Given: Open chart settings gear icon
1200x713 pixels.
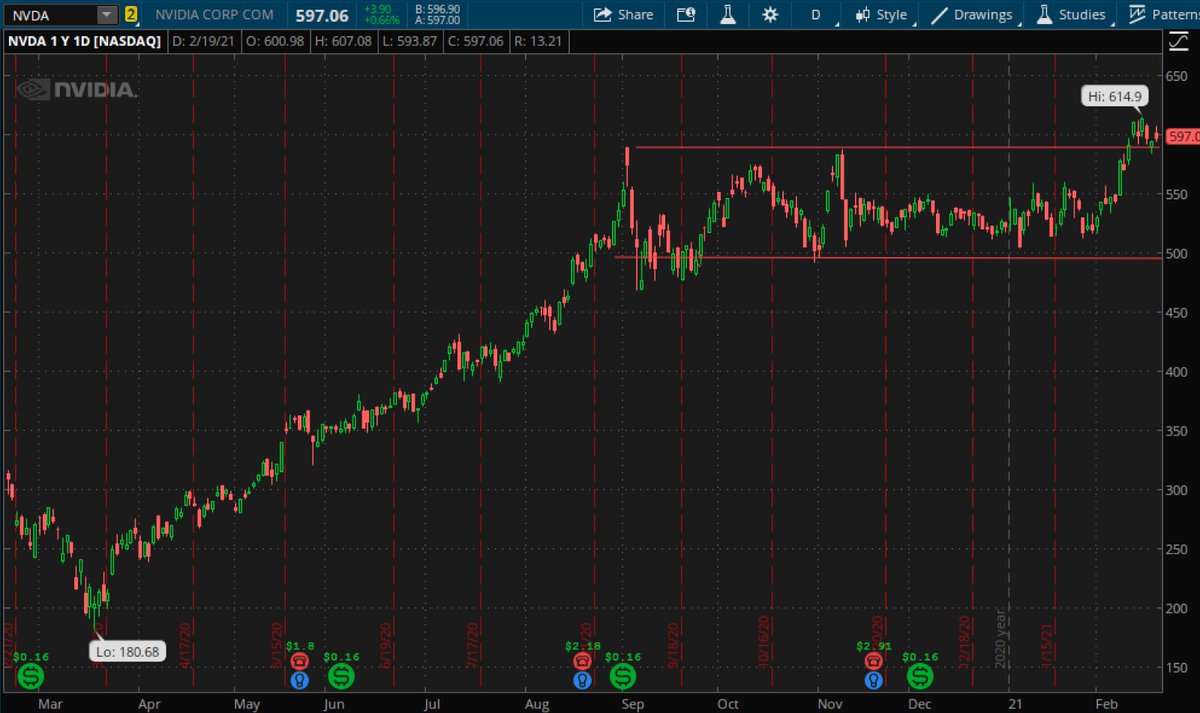Looking at the screenshot, I should pos(770,15).
